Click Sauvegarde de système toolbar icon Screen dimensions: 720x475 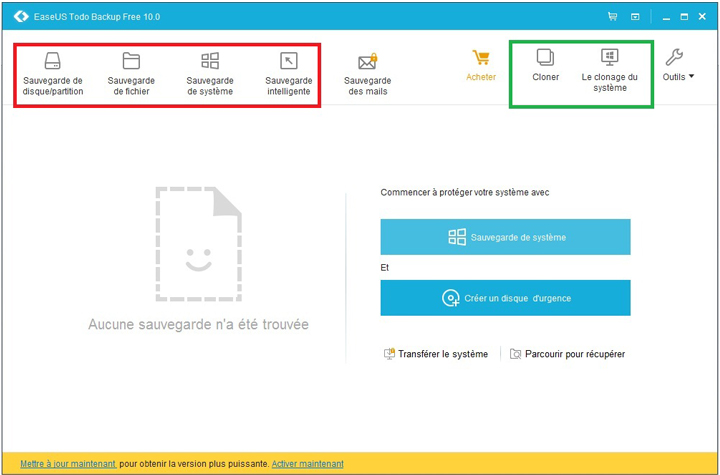point(210,74)
